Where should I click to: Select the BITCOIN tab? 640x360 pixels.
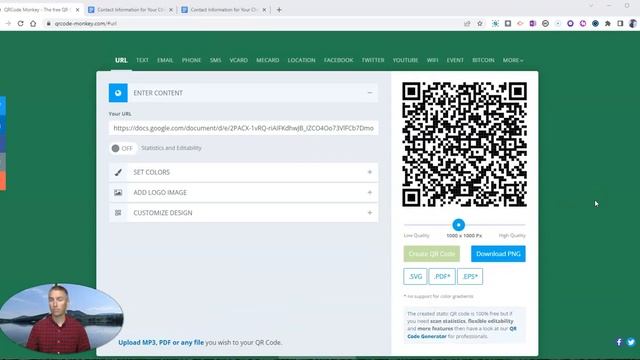[483, 60]
